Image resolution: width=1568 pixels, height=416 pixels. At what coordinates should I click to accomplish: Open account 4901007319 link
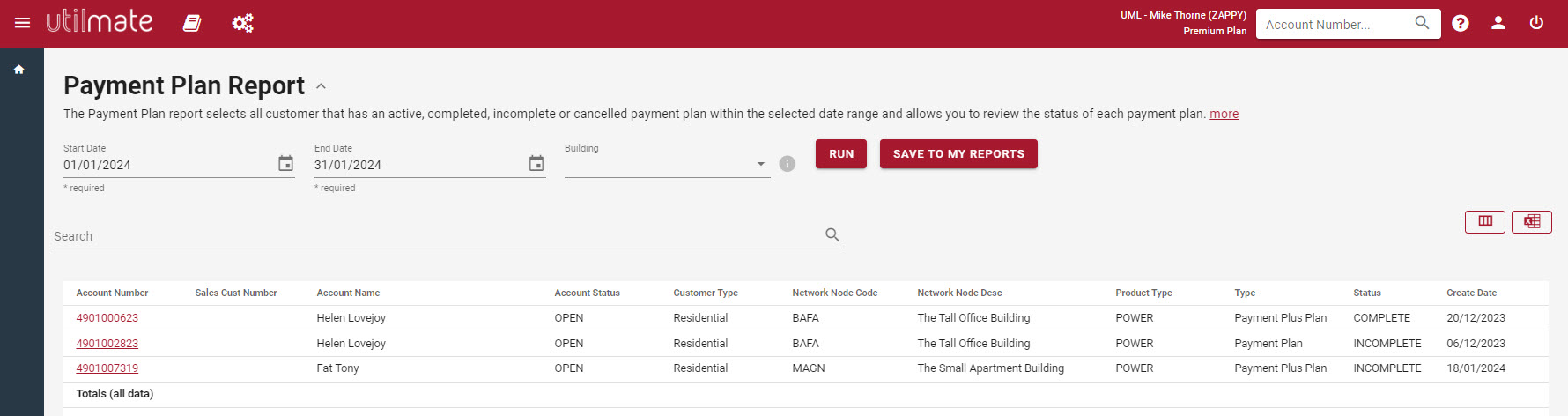pos(107,368)
